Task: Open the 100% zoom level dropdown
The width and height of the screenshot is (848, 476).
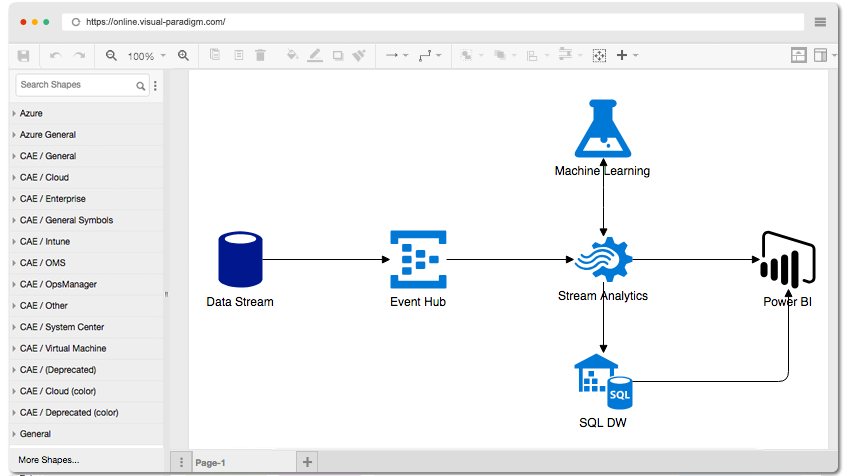Action: [147, 56]
